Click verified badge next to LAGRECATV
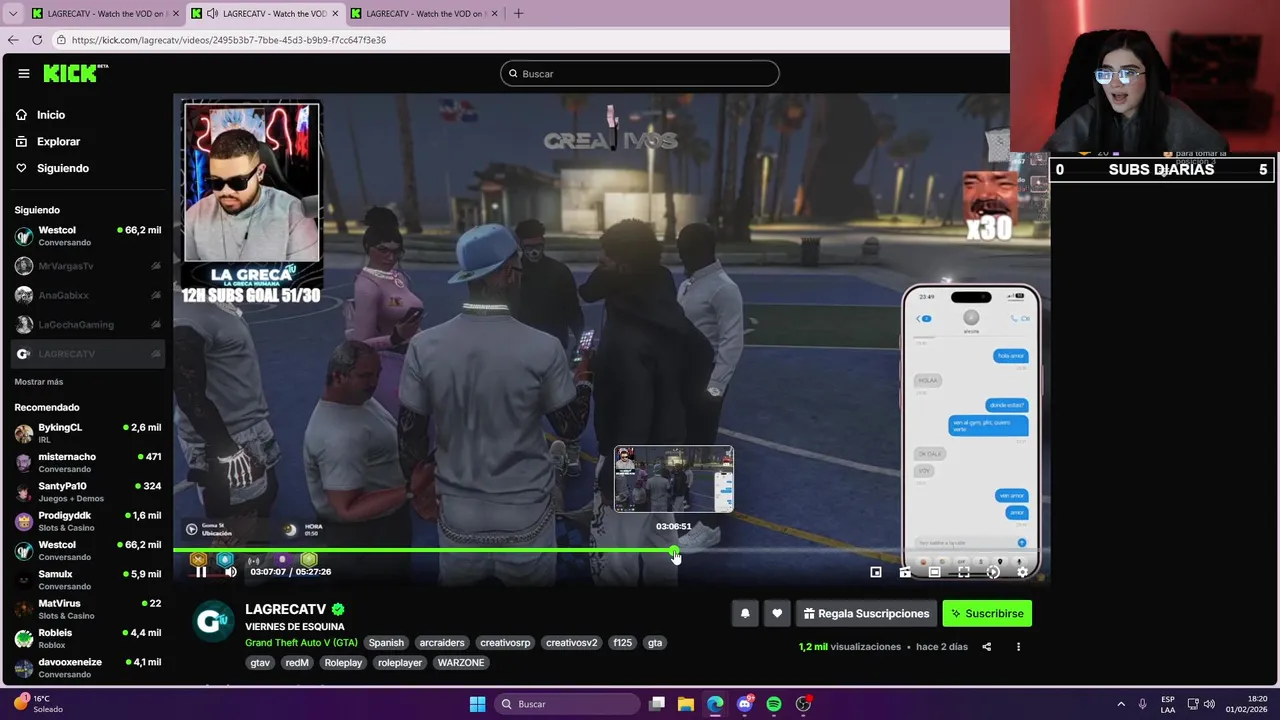Image resolution: width=1280 pixels, height=720 pixels. [x=338, y=609]
